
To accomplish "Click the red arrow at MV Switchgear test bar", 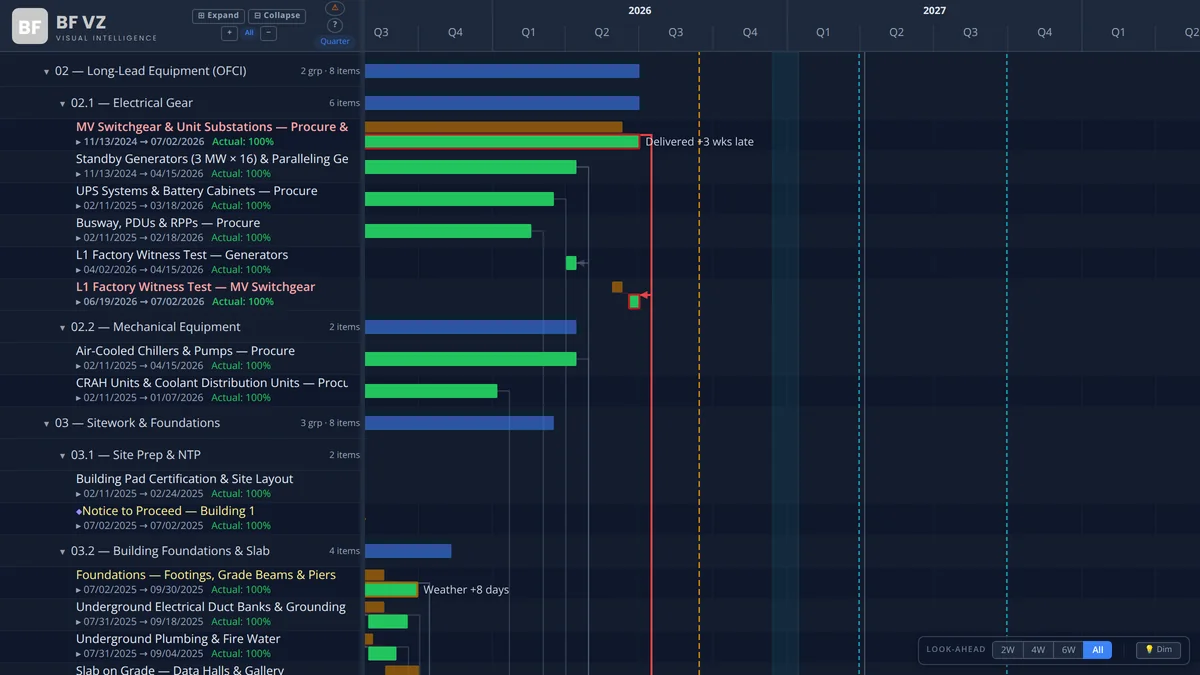I will (646, 295).
